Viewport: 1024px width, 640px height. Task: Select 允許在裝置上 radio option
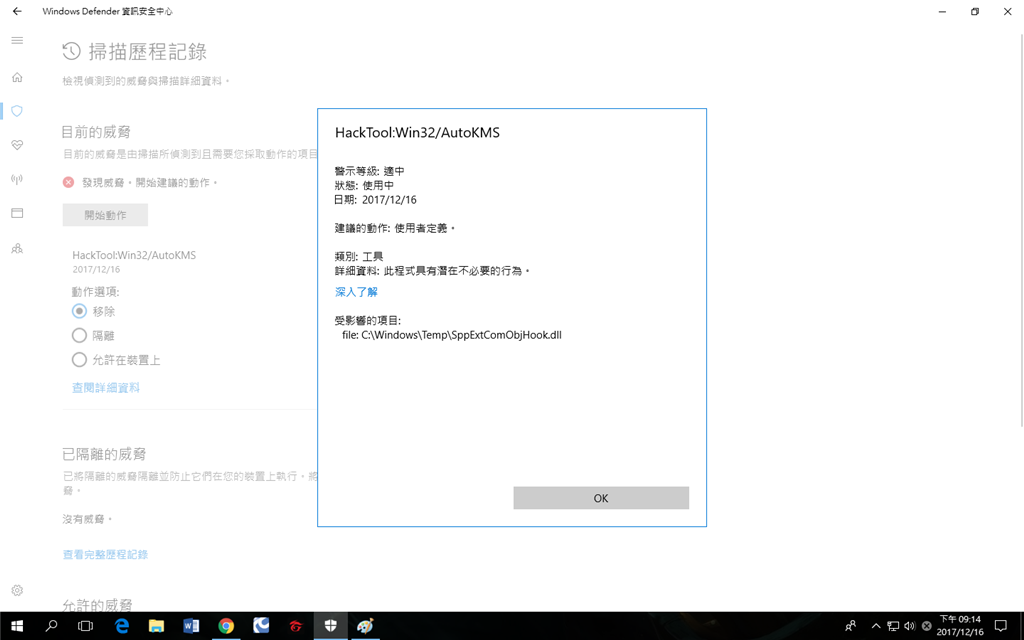[79, 359]
